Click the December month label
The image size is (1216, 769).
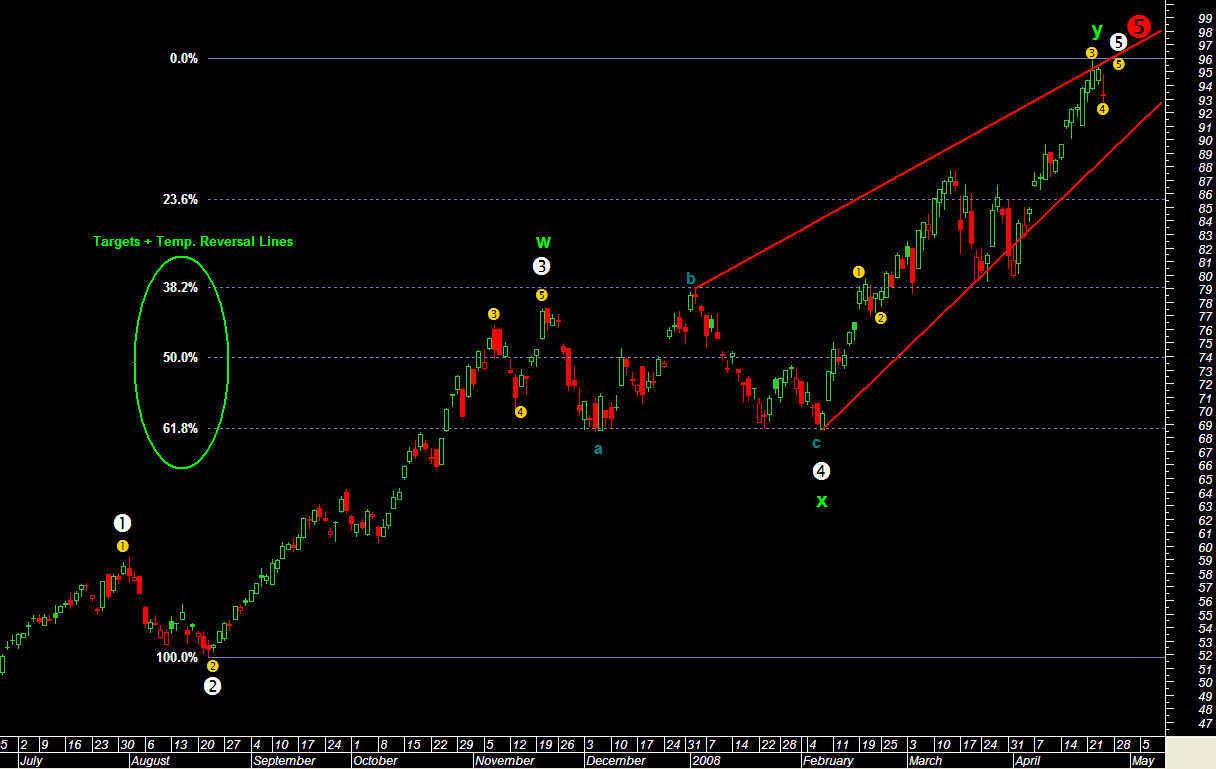(x=616, y=761)
